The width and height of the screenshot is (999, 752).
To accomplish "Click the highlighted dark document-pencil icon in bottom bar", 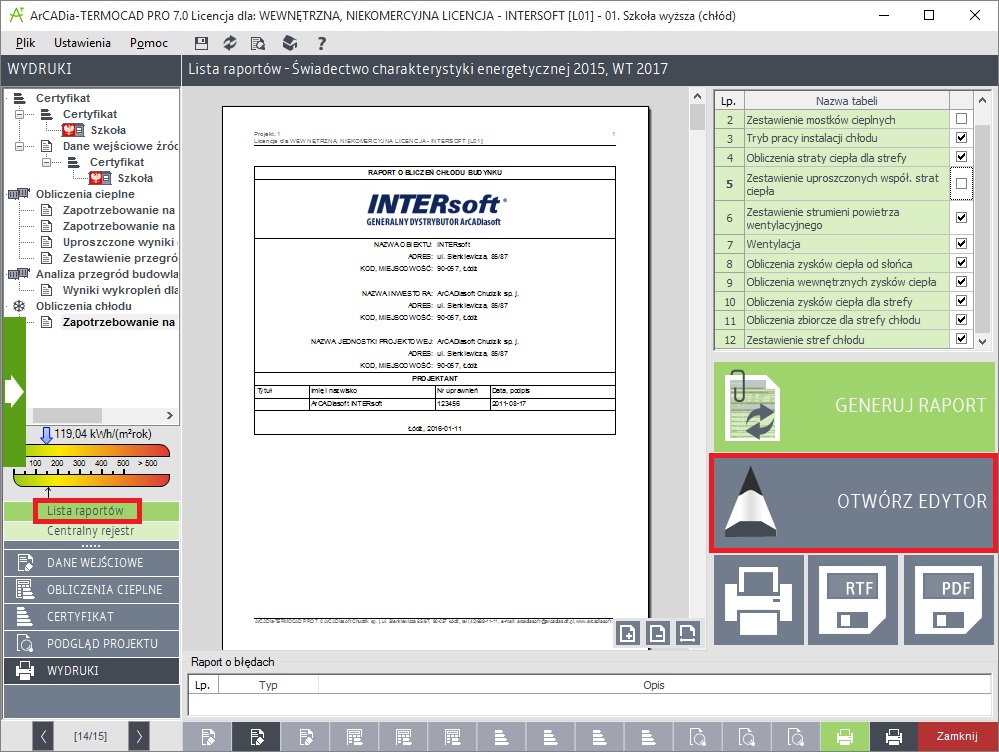I will 257,737.
